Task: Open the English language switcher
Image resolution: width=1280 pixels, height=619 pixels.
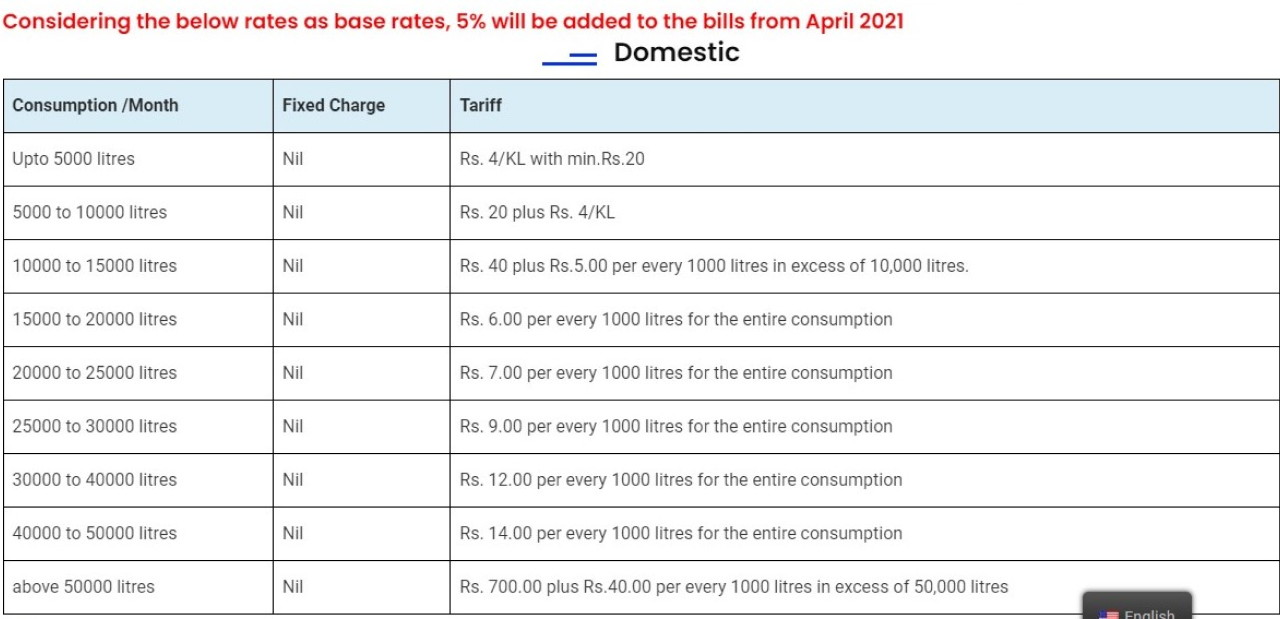Action: tap(1142, 612)
